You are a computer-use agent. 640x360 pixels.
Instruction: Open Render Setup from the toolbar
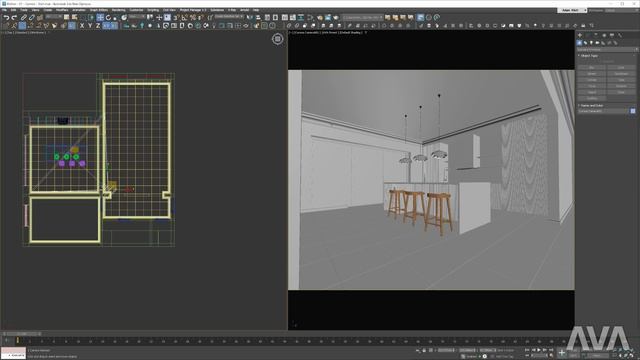tap(320, 18)
